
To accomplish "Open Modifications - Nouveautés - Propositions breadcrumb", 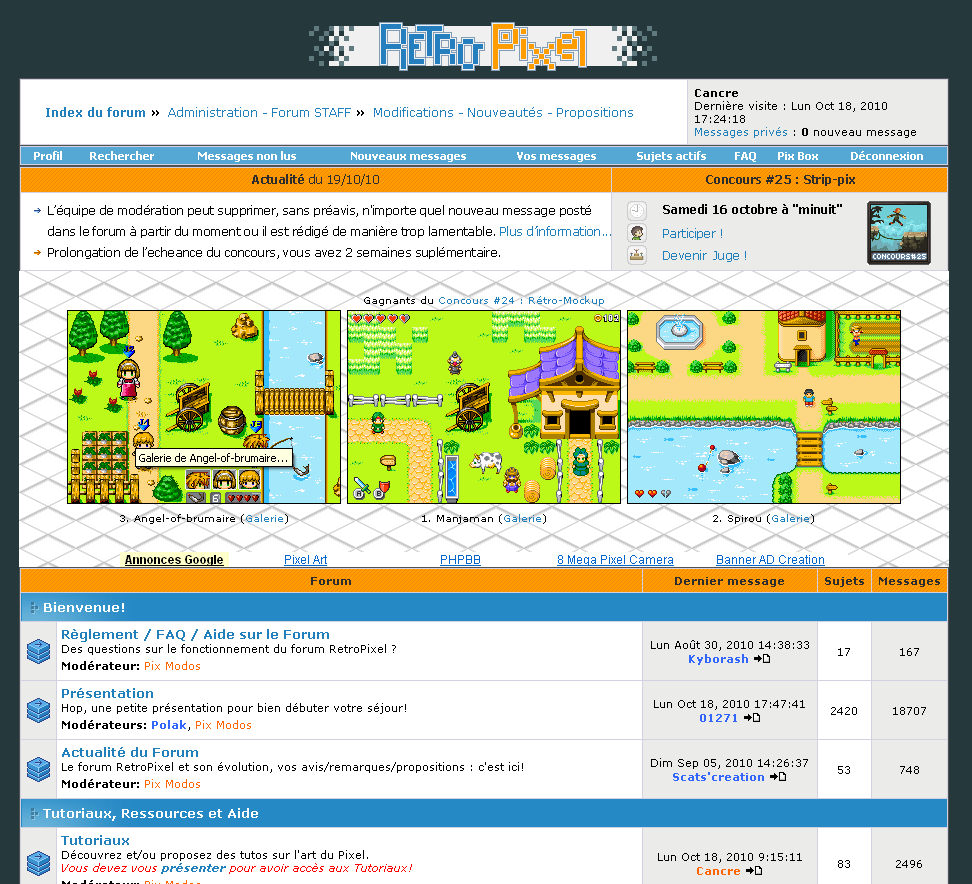I will pyautogui.click(x=503, y=113).
